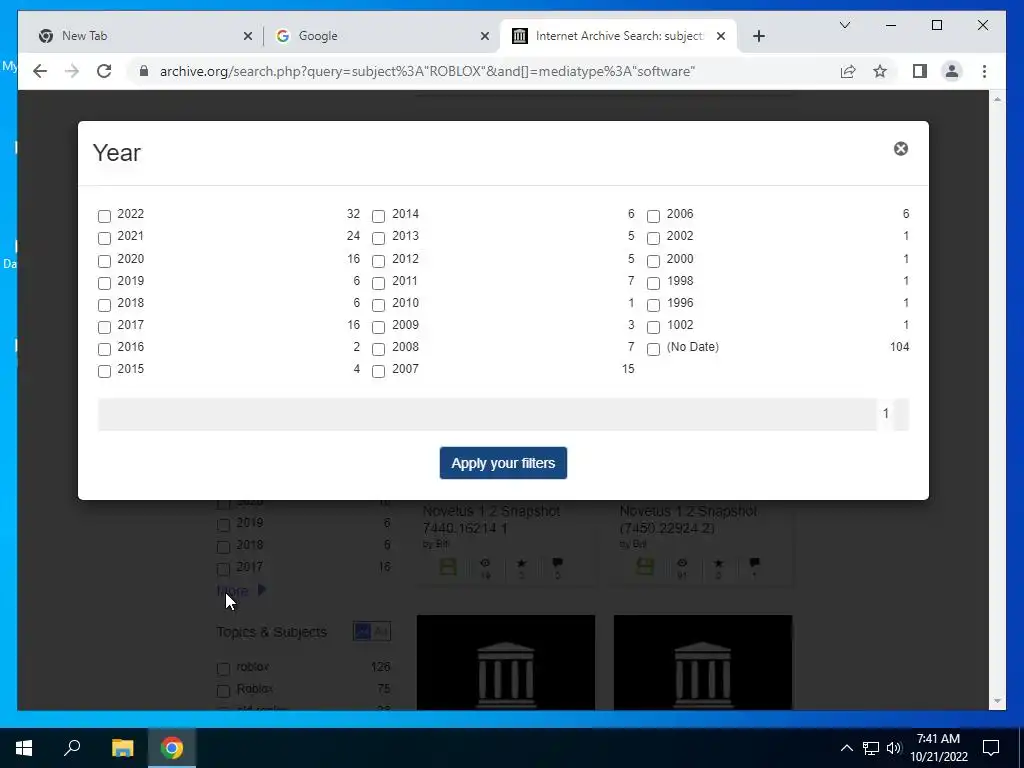The image size is (1024, 768).
Task: Close the Year filter dialog
Action: (901, 149)
